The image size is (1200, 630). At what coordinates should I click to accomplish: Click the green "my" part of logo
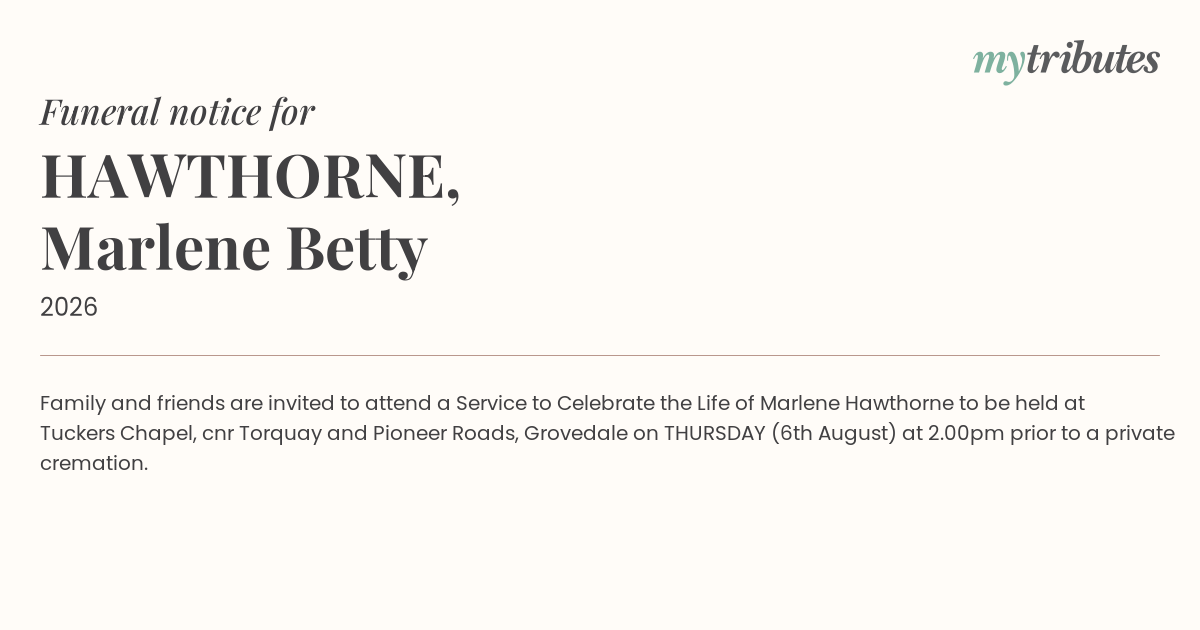tap(999, 64)
